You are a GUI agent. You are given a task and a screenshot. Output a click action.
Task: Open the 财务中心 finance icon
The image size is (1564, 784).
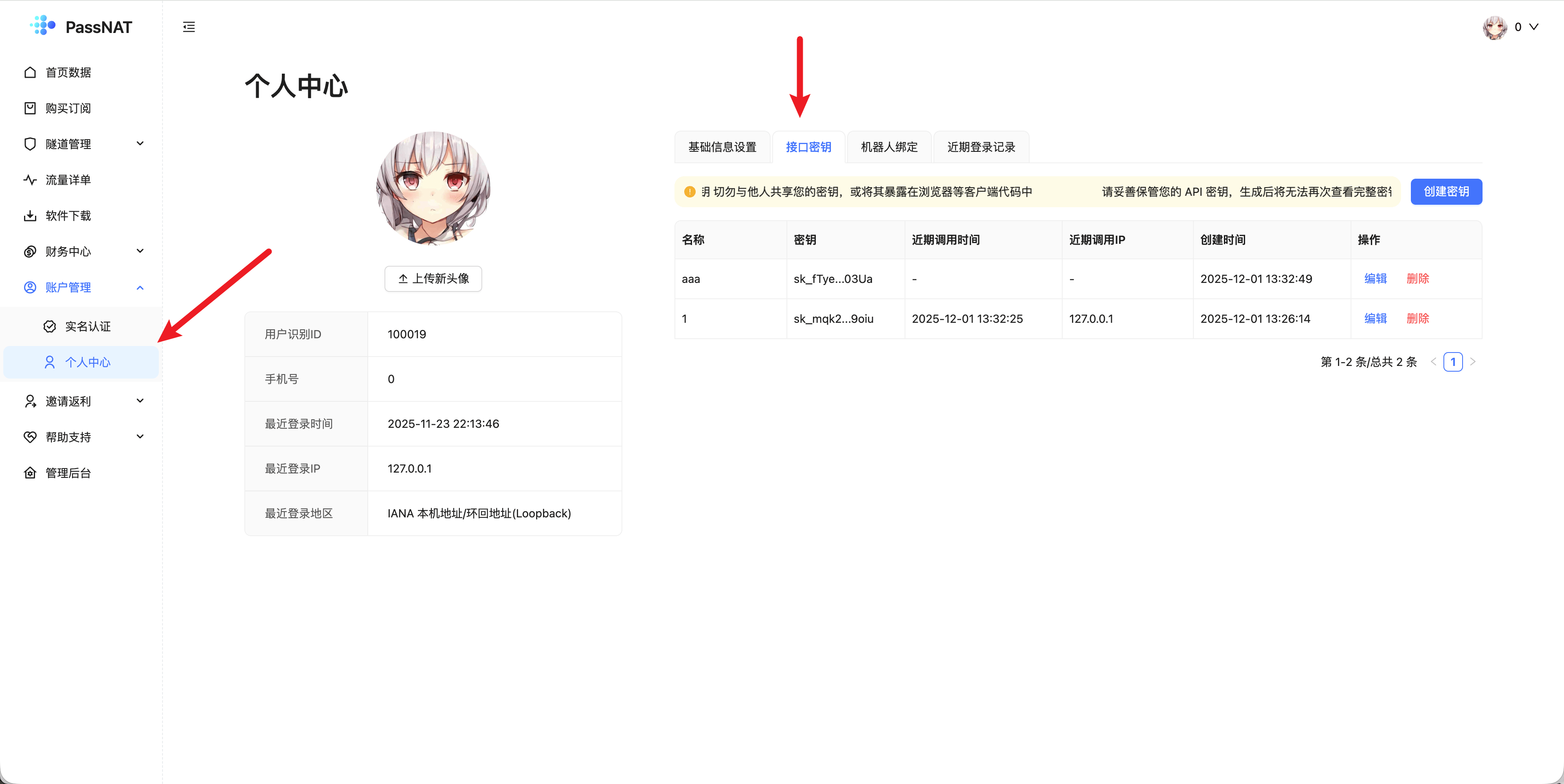30,251
